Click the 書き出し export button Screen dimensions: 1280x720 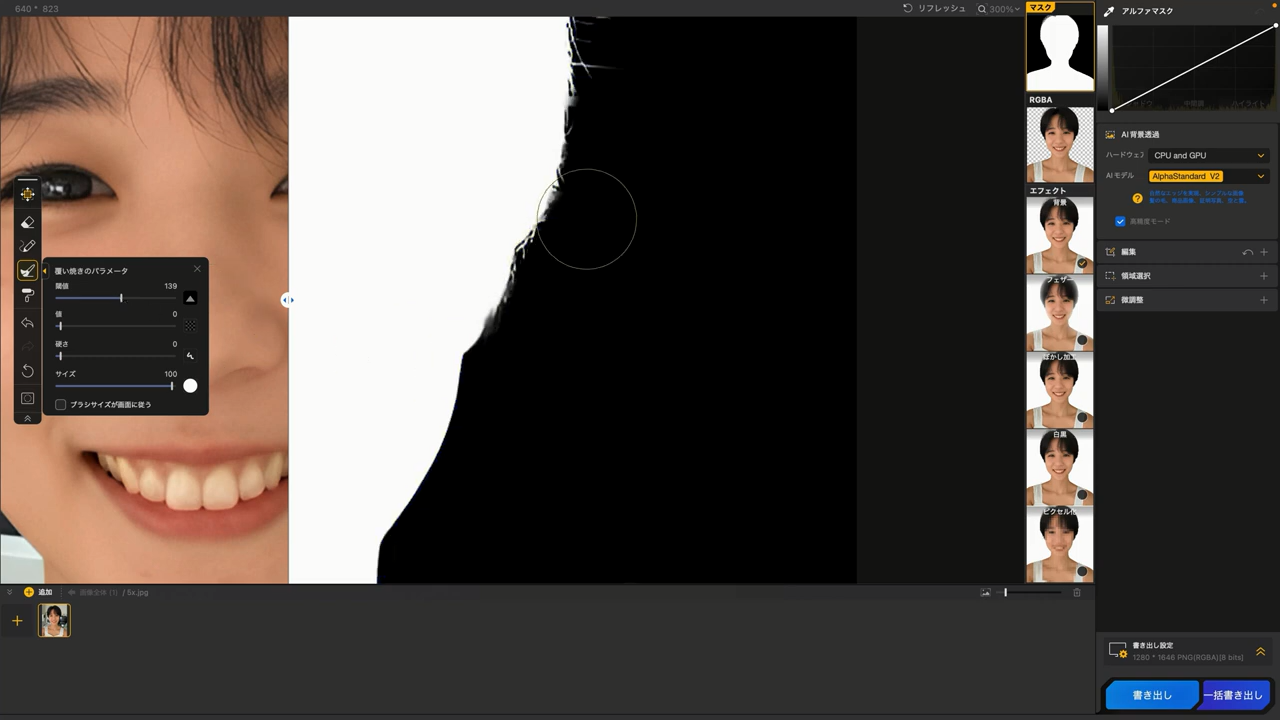pos(1151,695)
